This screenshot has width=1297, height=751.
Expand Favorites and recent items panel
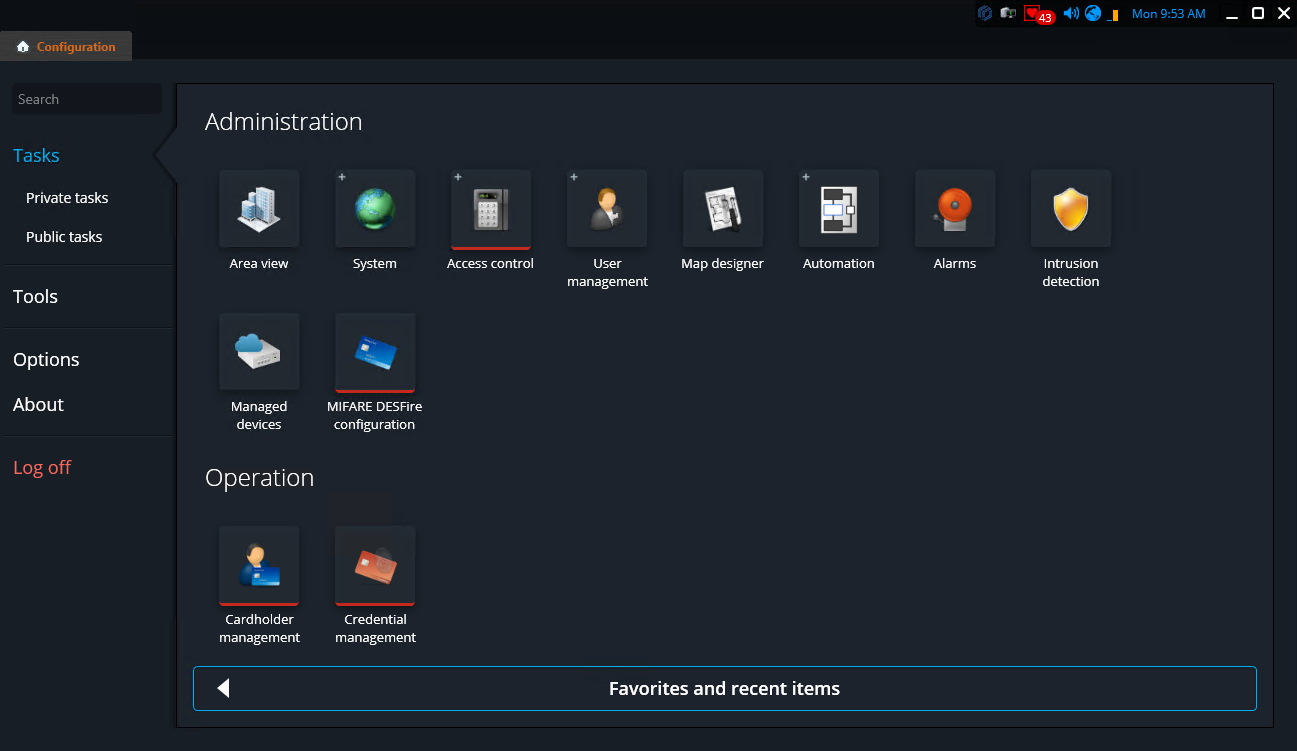724,689
